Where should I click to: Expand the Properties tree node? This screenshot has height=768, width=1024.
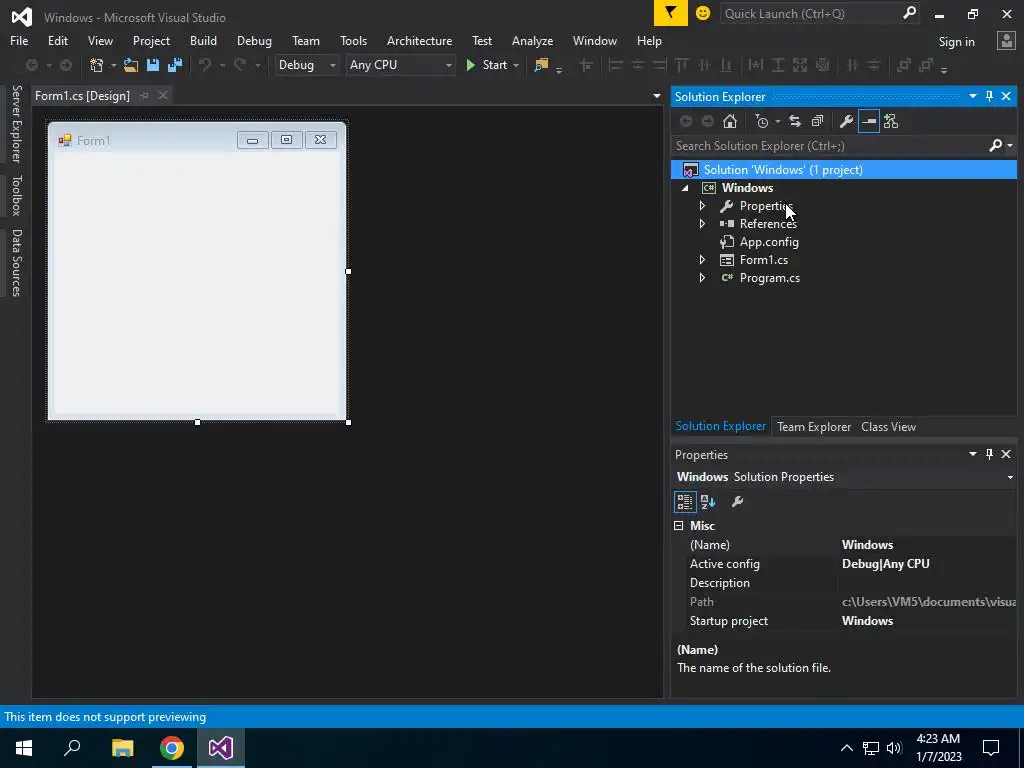point(702,206)
